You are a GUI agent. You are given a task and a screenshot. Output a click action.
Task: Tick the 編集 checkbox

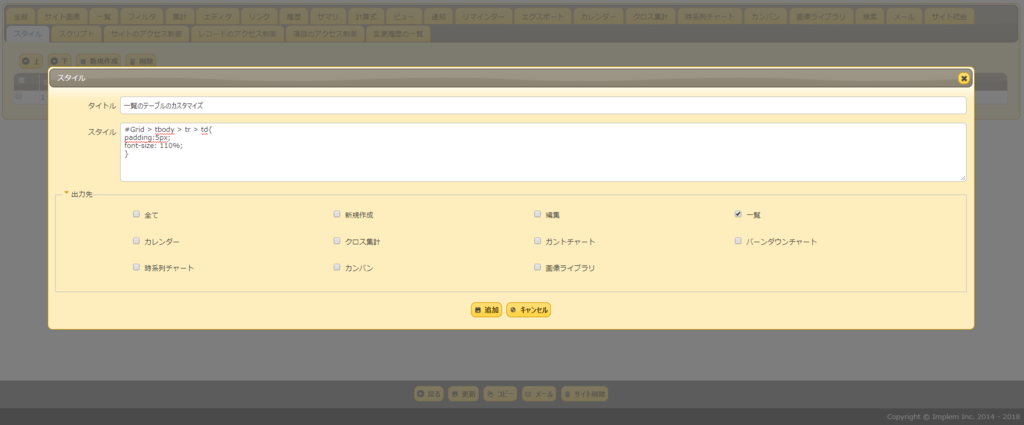pos(537,213)
